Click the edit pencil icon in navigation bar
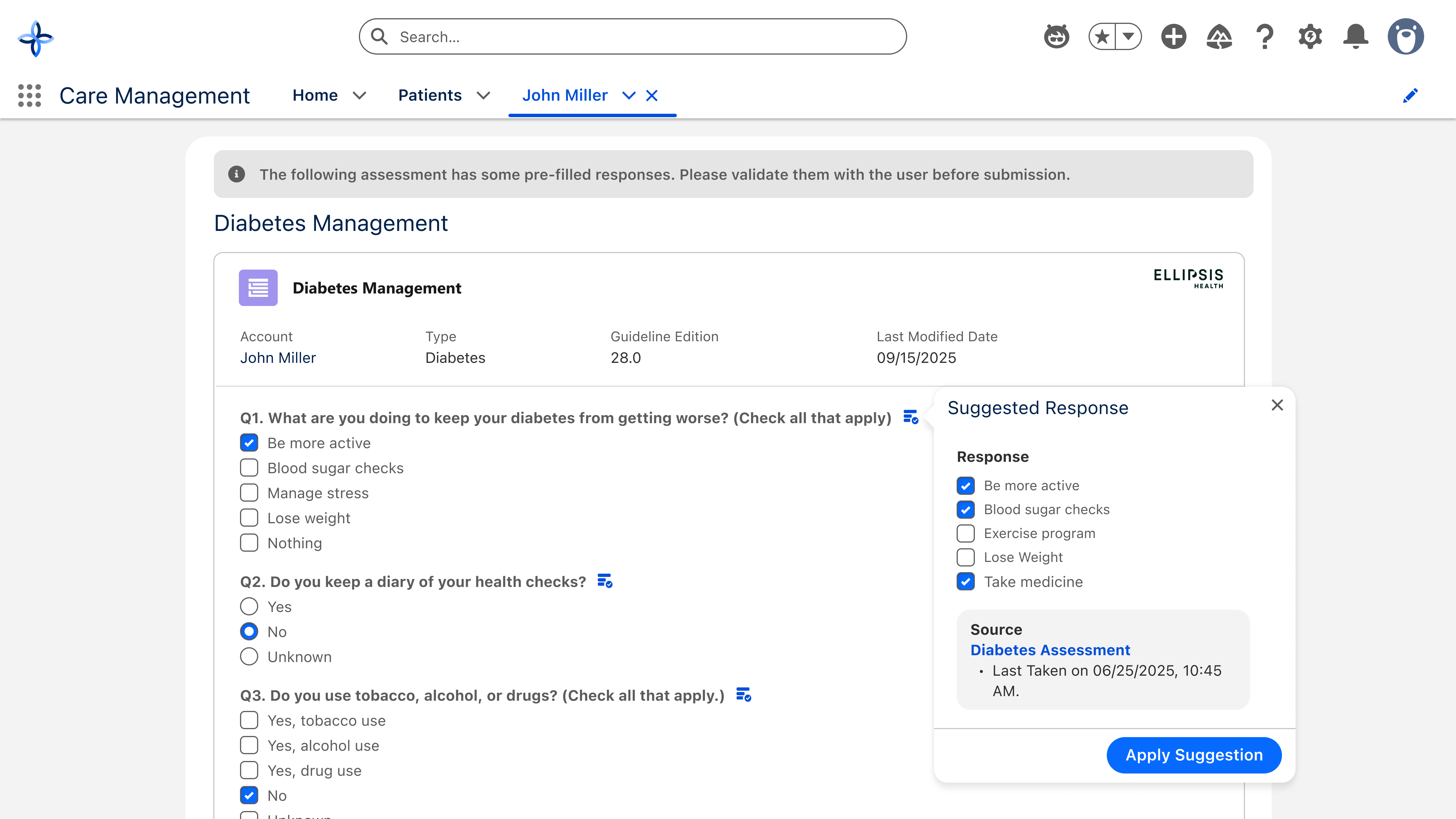The height and width of the screenshot is (819, 1456). [1410, 96]
